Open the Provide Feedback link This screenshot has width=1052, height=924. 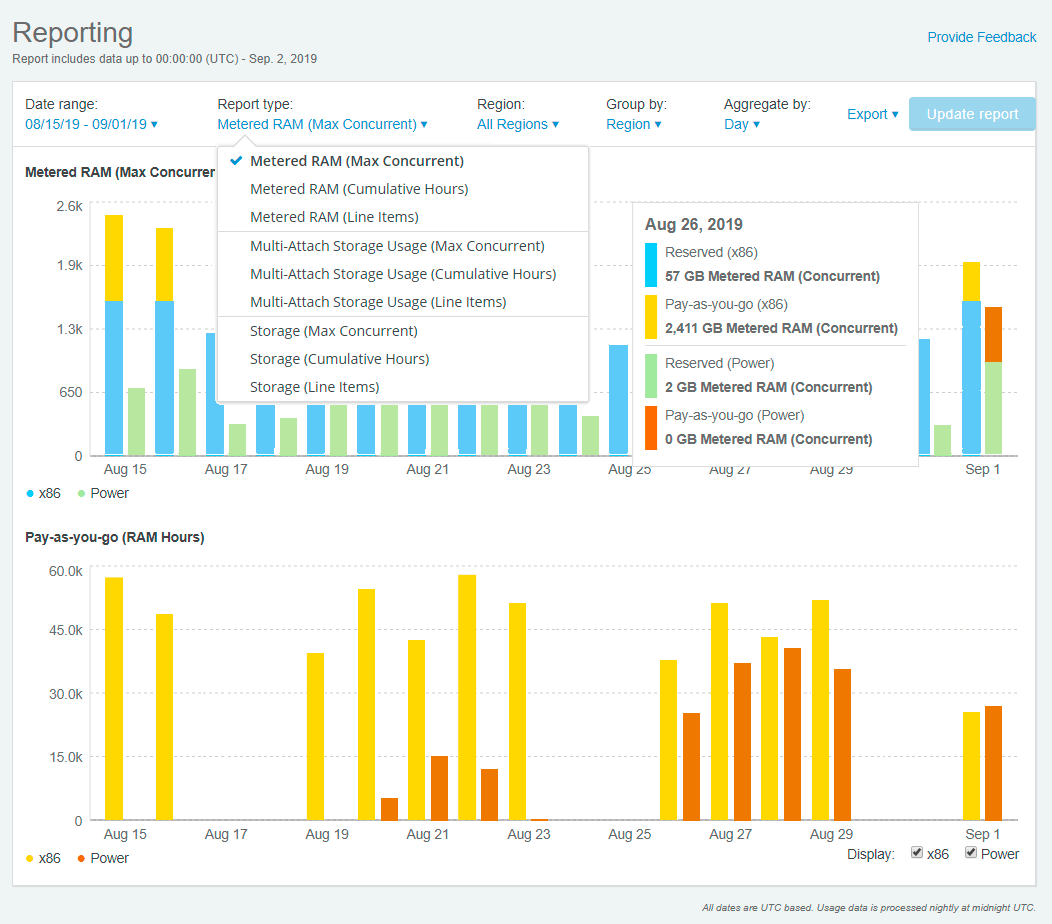click(x=981, y=37)
